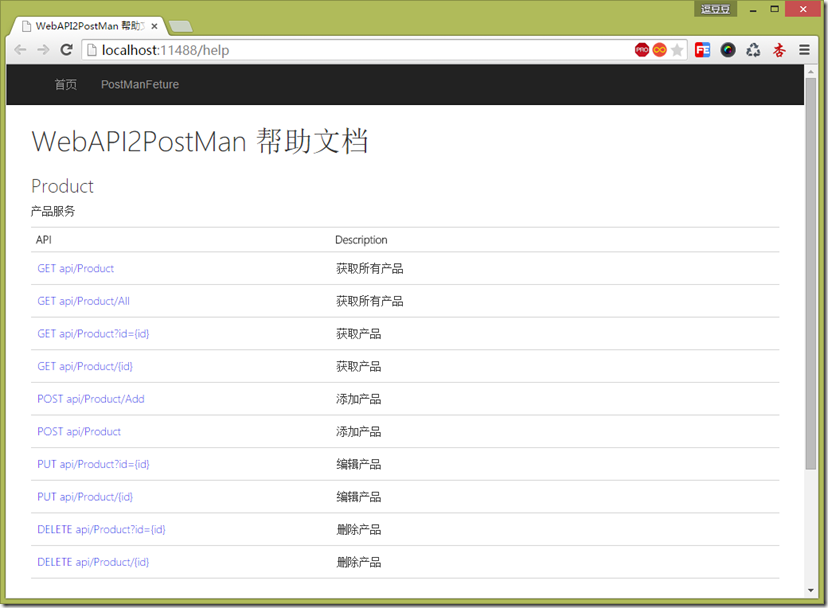Open the POST api/Product/Add link
The height and width of the screenshot is (608, 828).
click(x=91, y=399)
